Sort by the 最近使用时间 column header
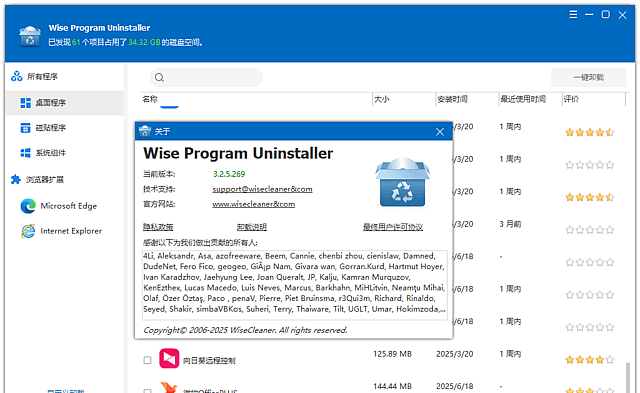640x393 pixels. pyautogui.click(x=523, y=99)
